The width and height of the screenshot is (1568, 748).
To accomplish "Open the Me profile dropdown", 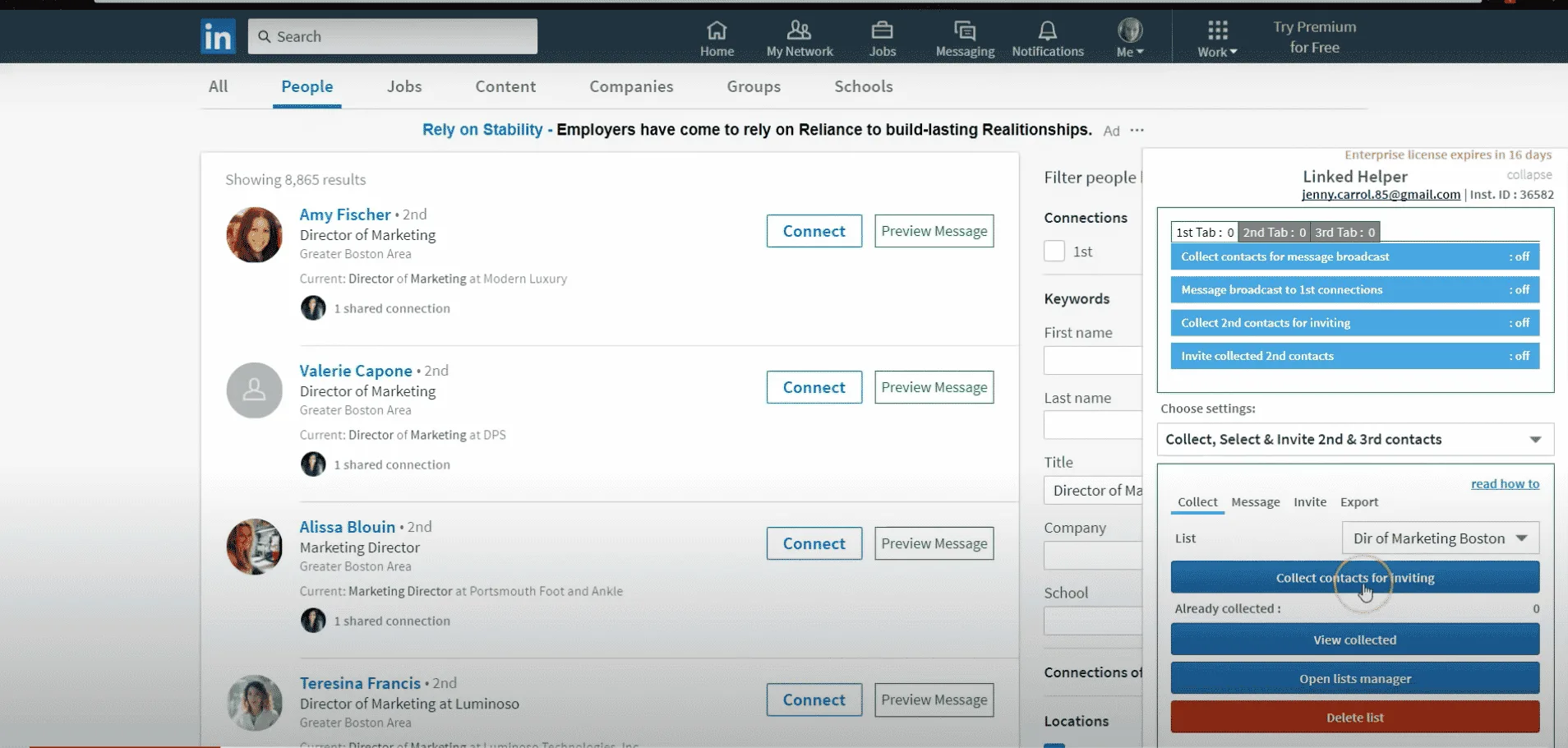I will [x=1130, y=38].
